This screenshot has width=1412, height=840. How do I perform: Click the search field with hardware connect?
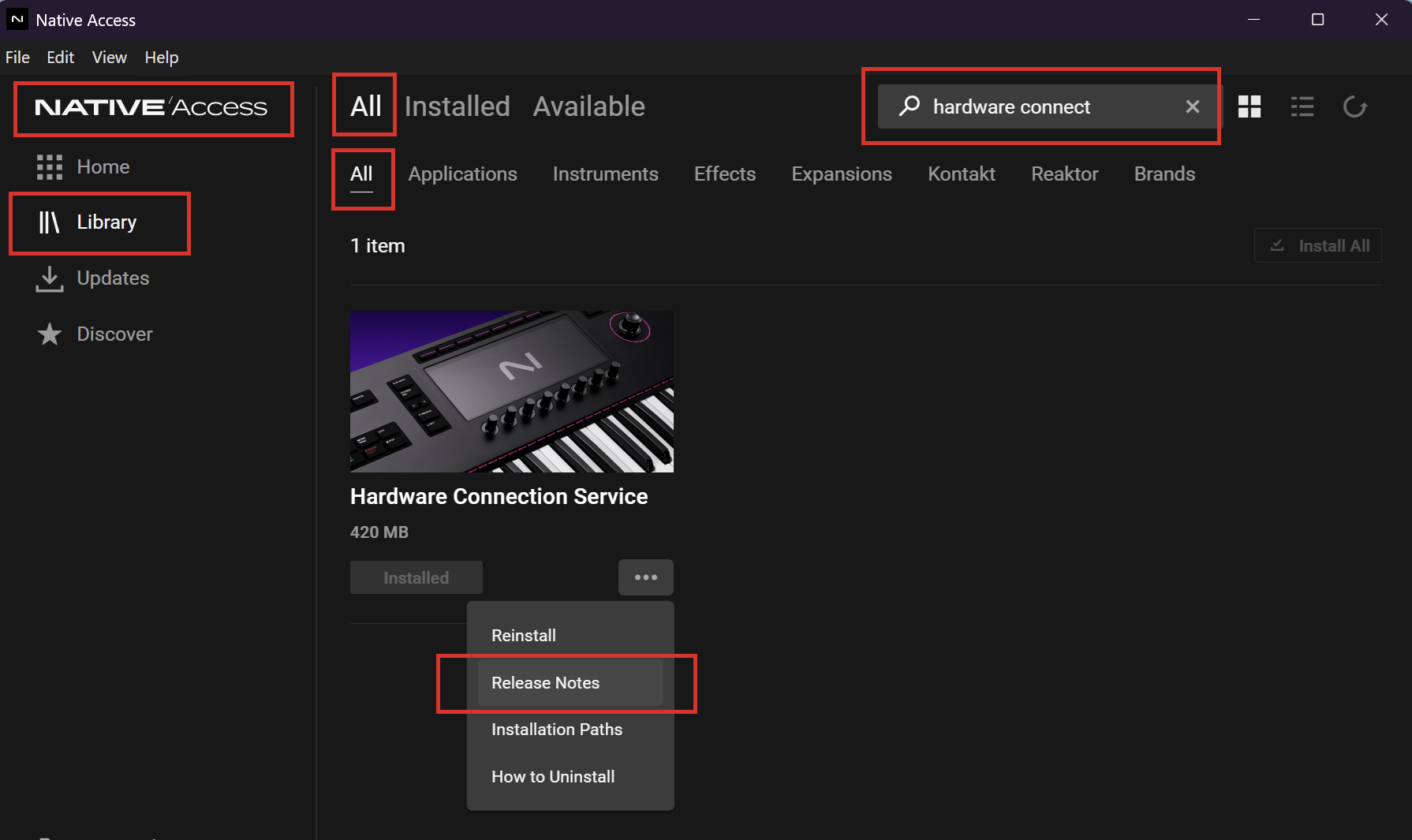pyautogui.click(x=1048, y=106)
